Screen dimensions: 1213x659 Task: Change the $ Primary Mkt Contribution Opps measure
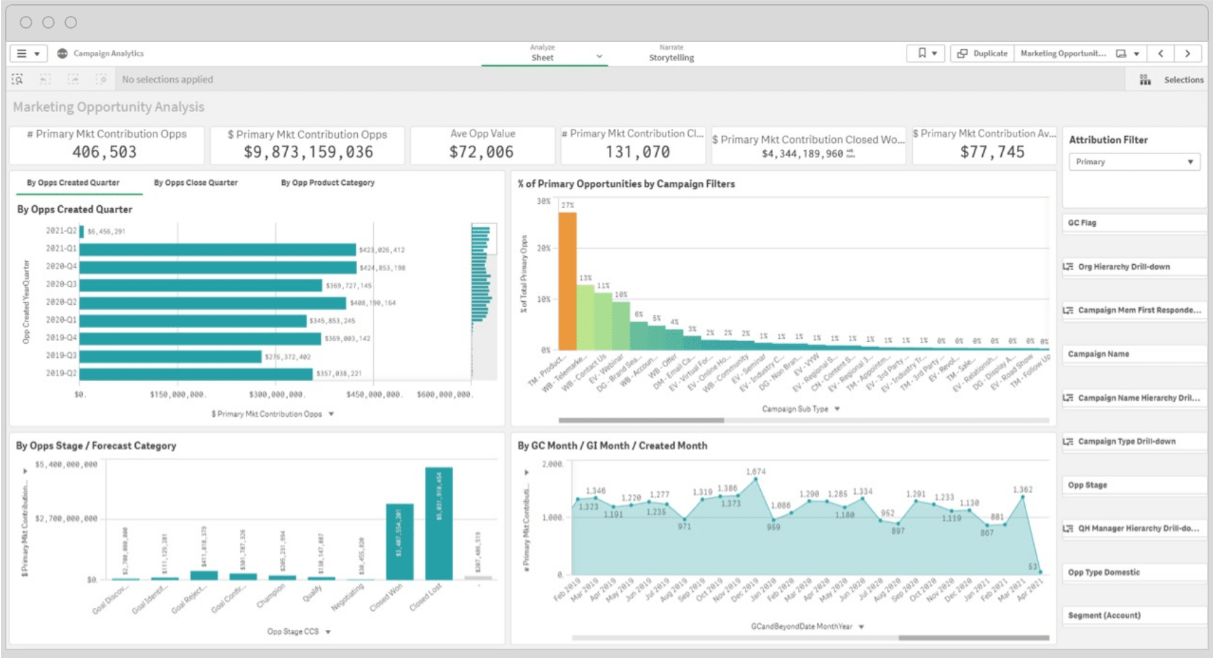273,413
